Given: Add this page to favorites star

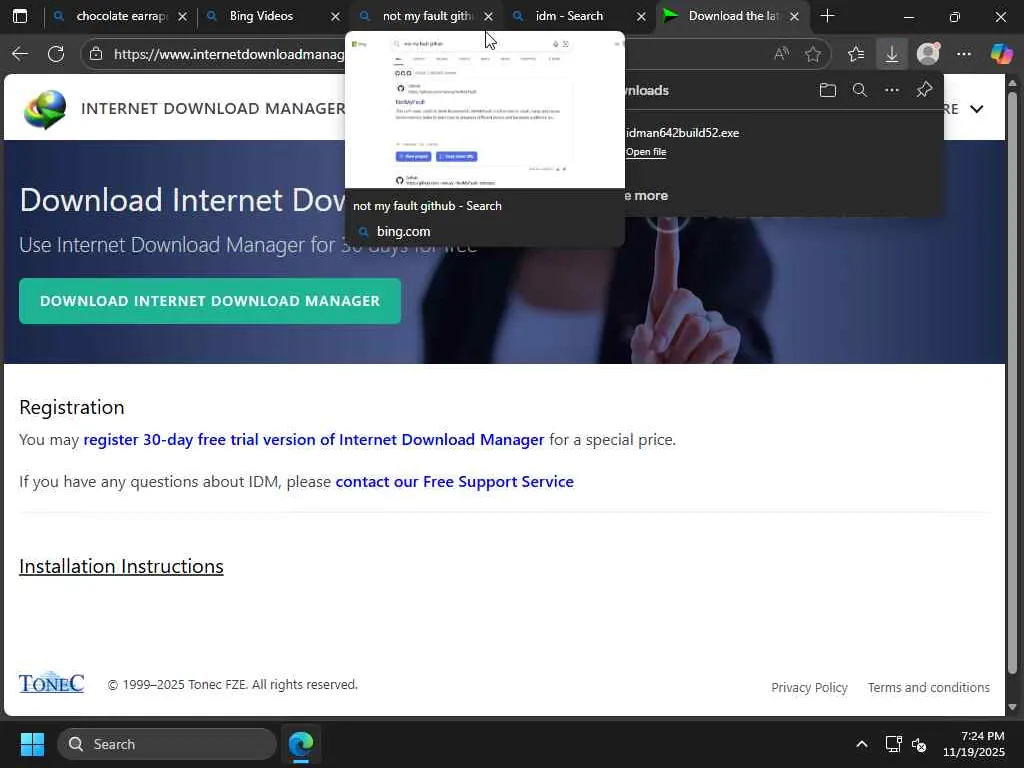Looking at the screenshot, I should (x=813, y=54).
